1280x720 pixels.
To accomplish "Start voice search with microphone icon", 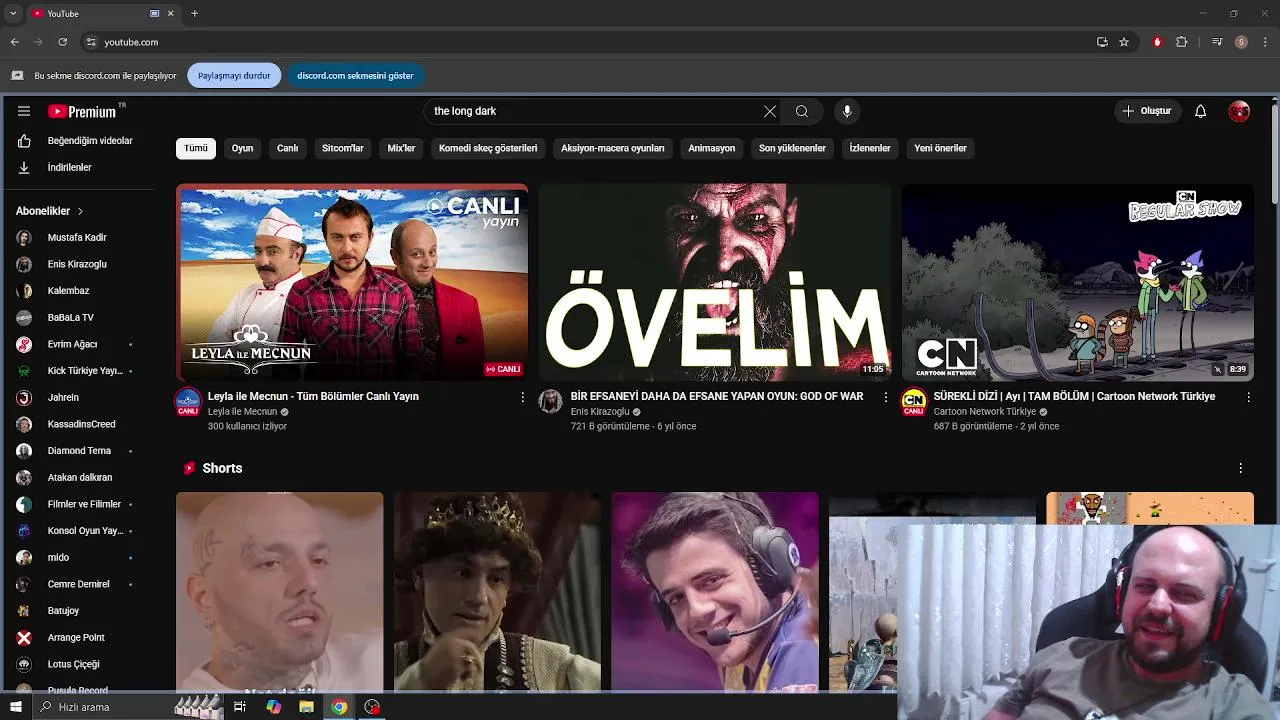I will tap(847, 111).
